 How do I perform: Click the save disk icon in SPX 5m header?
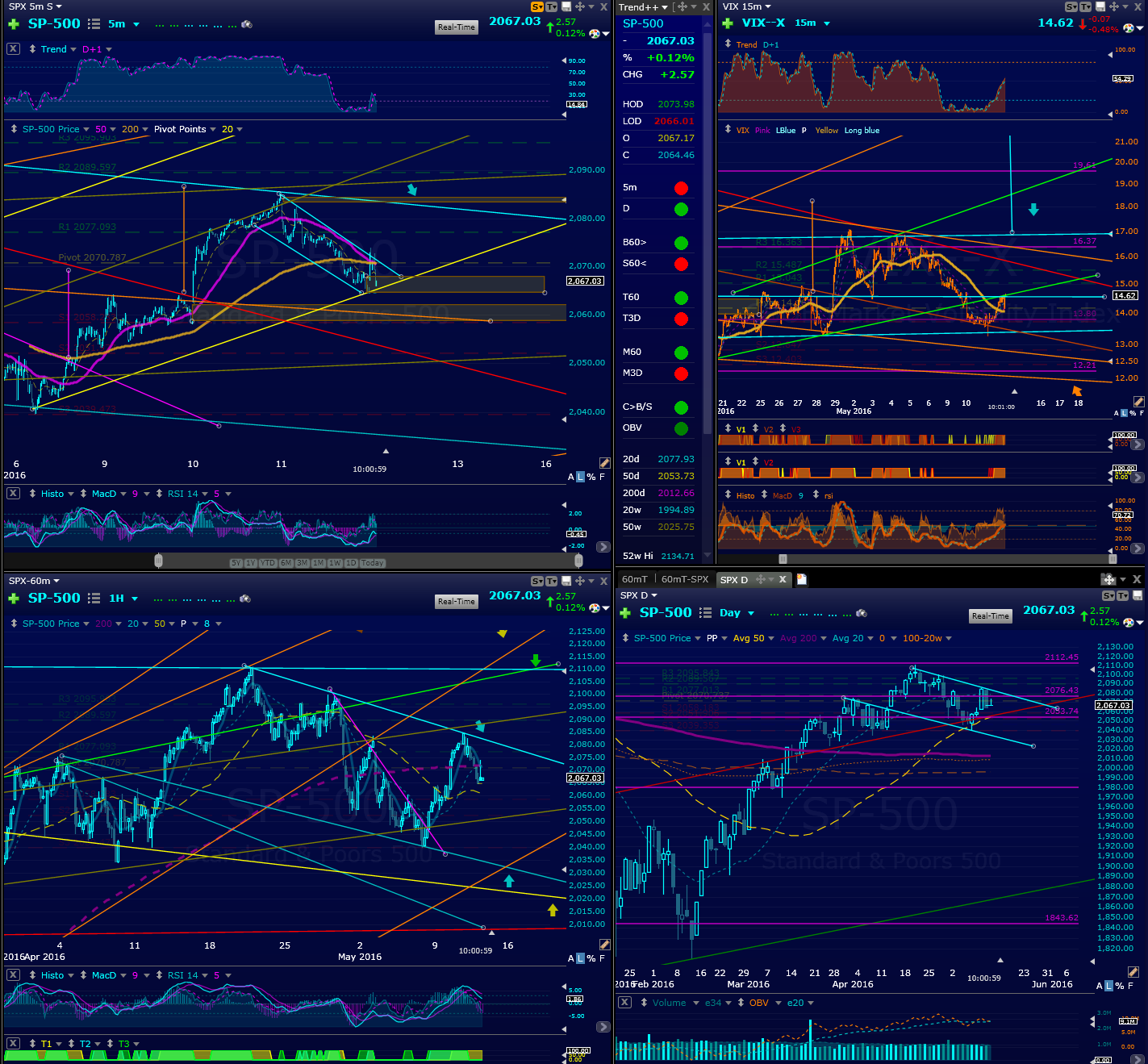(x=566, y=6)
